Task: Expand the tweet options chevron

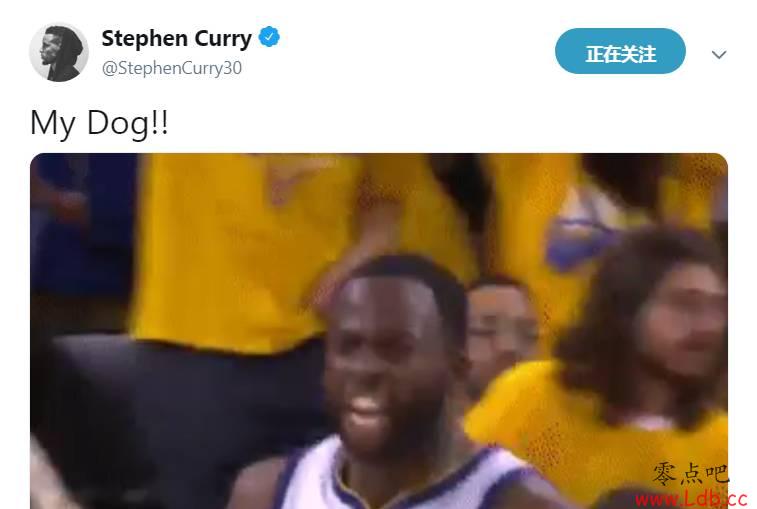Action: pos(719,54)
